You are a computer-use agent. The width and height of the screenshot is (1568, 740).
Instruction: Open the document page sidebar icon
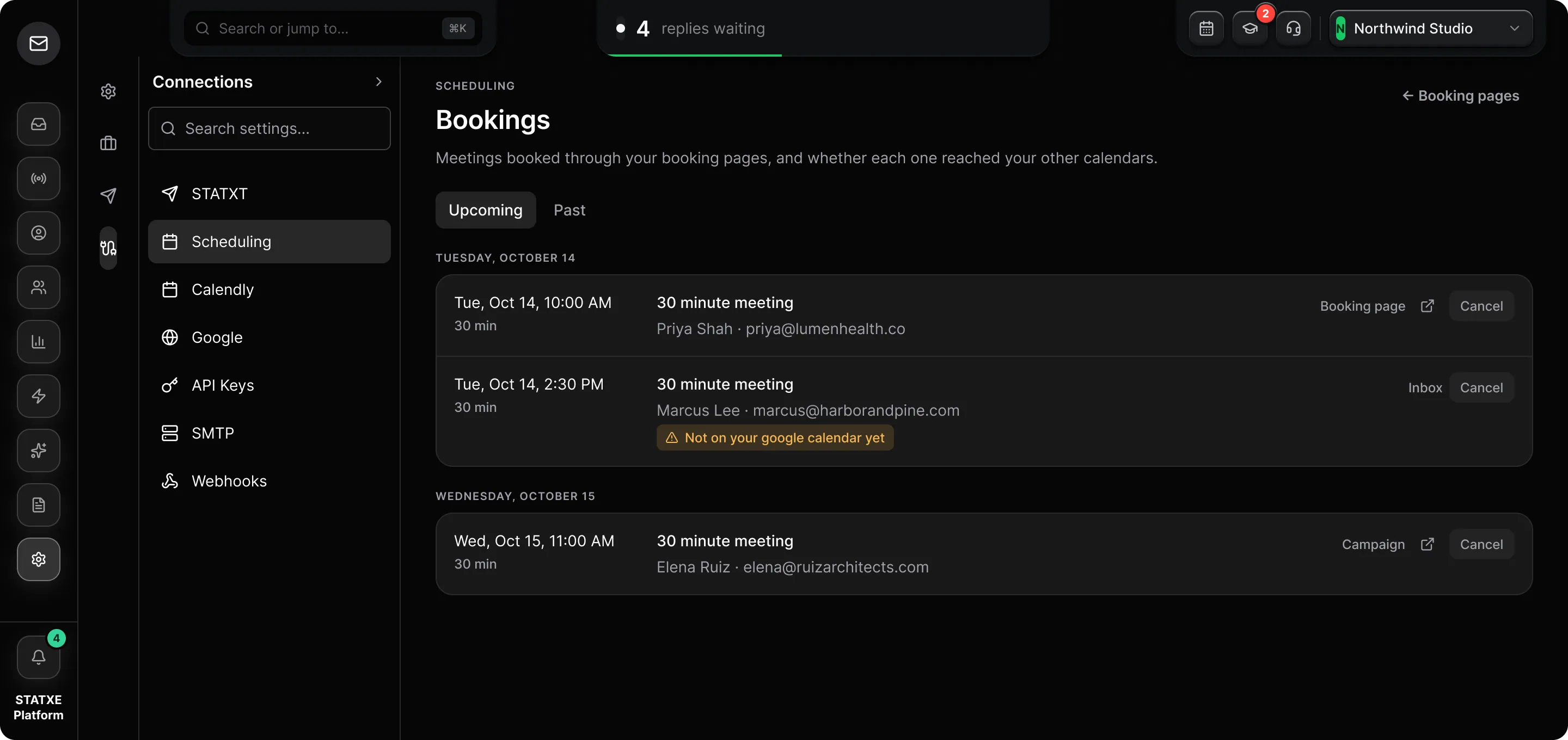click(38, 505)
